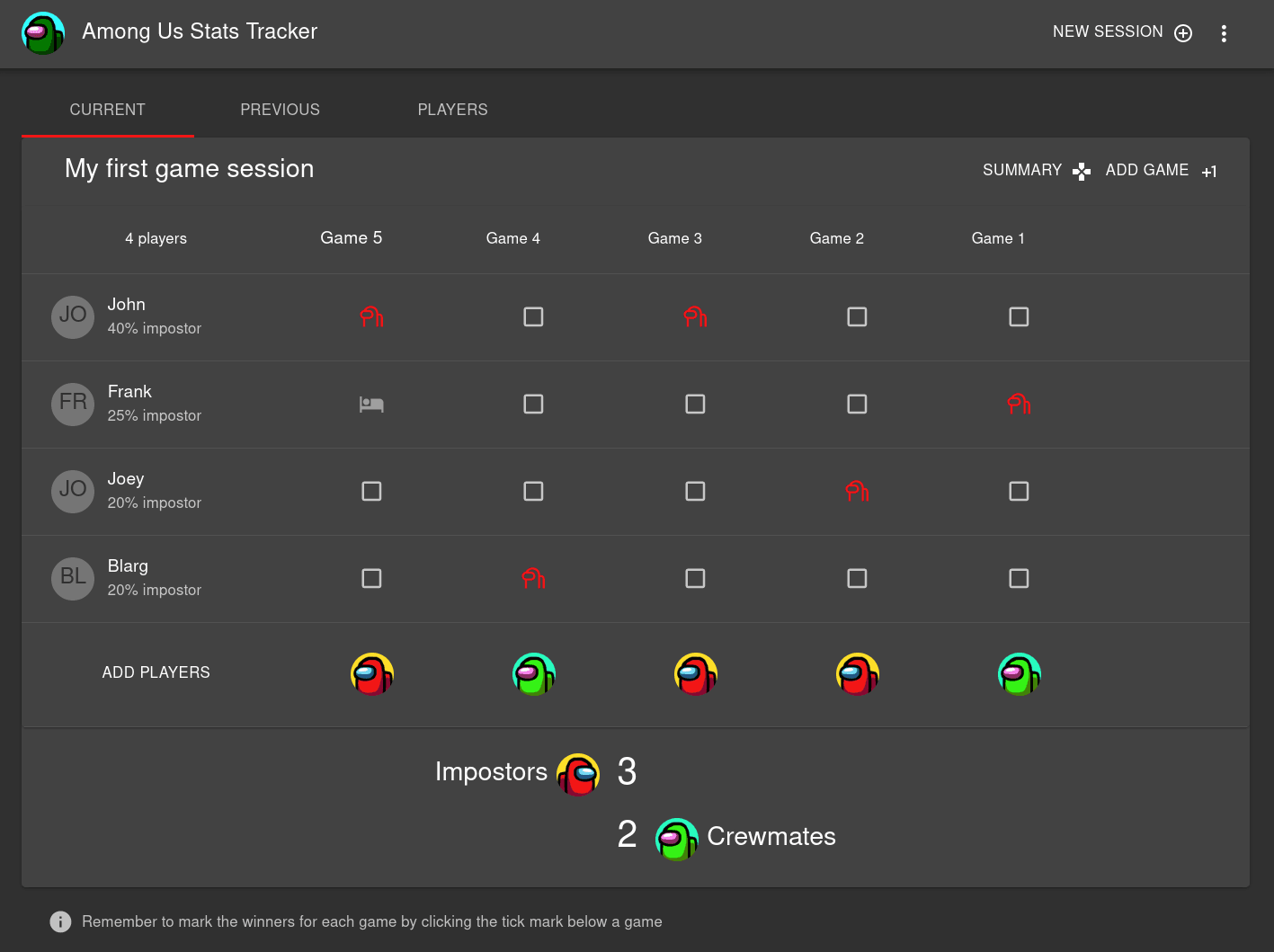
Task: Click Frank's bed icon in Game 5
Action: 371,405
